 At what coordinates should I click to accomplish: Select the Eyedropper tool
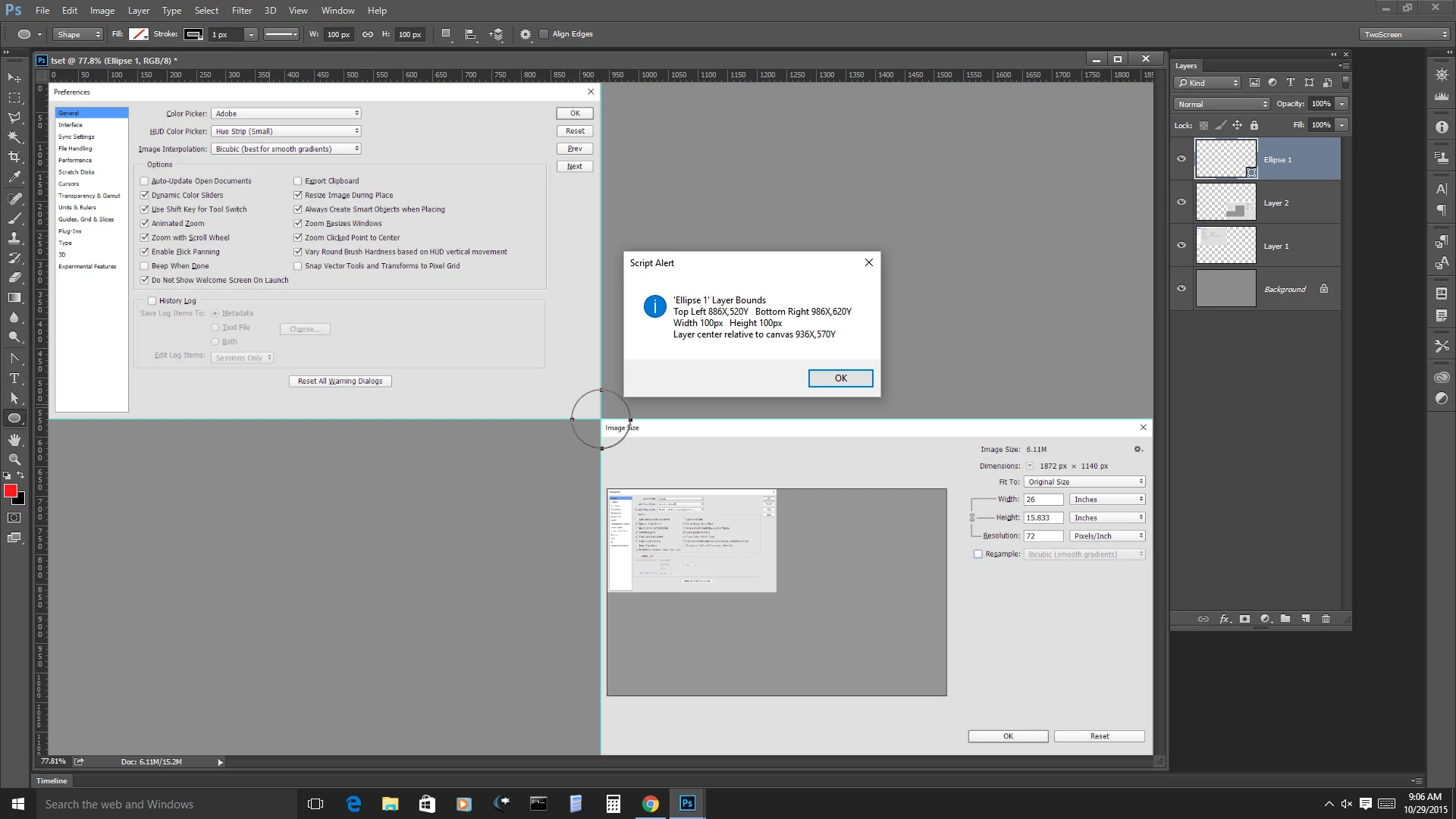14,177
